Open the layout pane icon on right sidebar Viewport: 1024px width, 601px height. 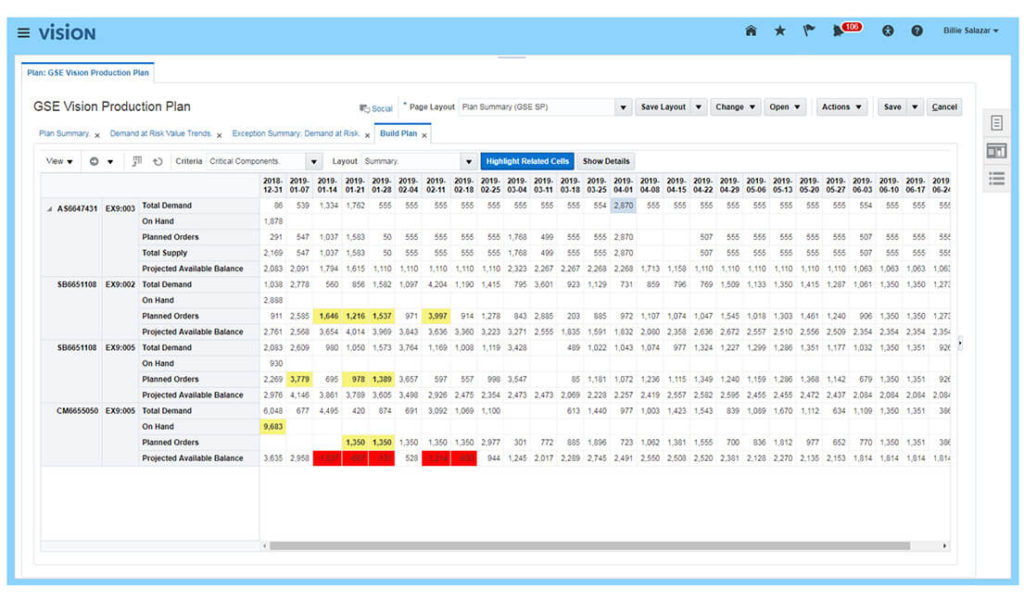click(x=997, y=151)
